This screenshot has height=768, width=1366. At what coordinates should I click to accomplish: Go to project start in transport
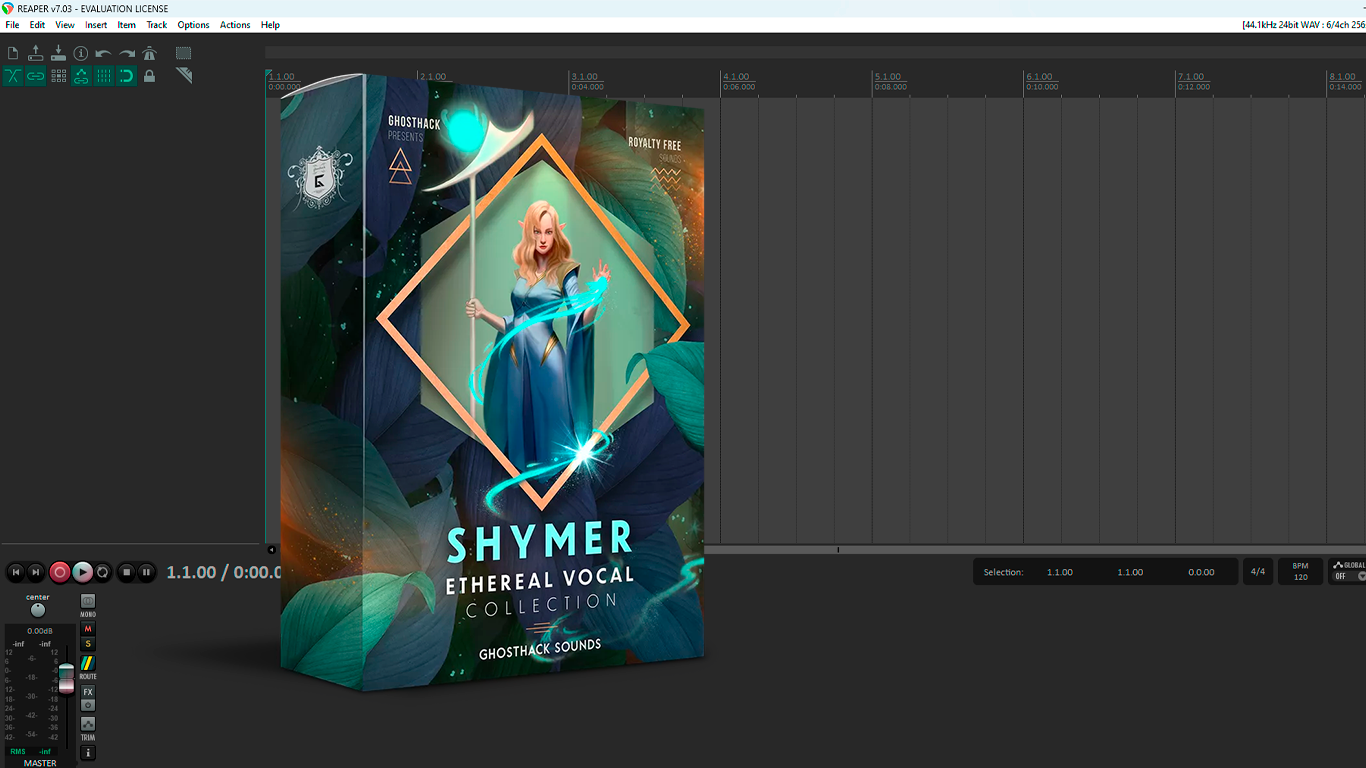pyautogui.click(x=16, y=572)
